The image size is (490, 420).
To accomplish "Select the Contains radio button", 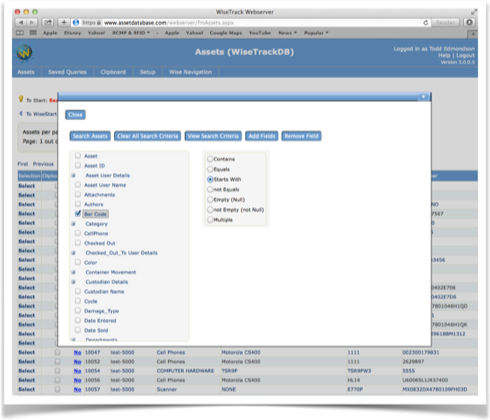I will click(x=210, y=159).
